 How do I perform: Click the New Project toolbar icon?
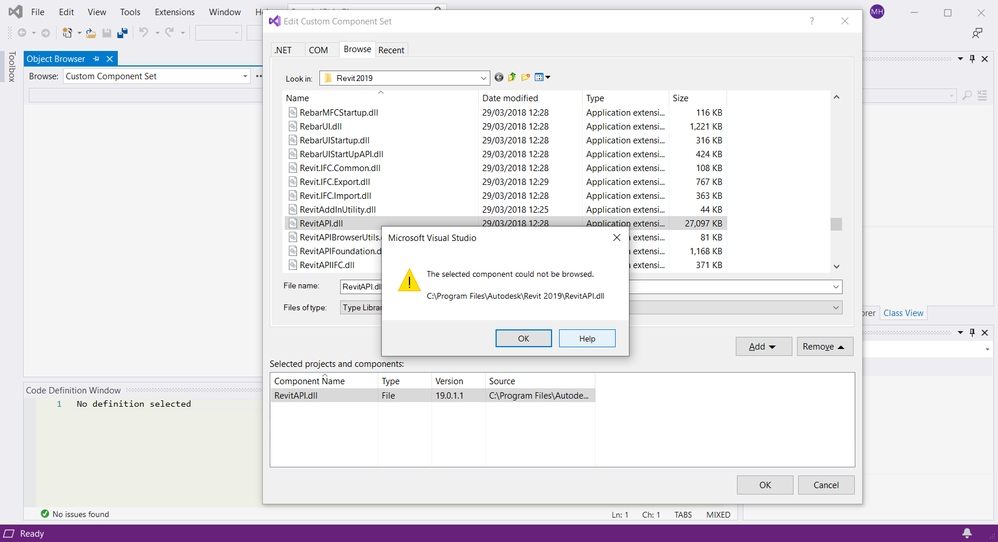[x=67, y=33]
